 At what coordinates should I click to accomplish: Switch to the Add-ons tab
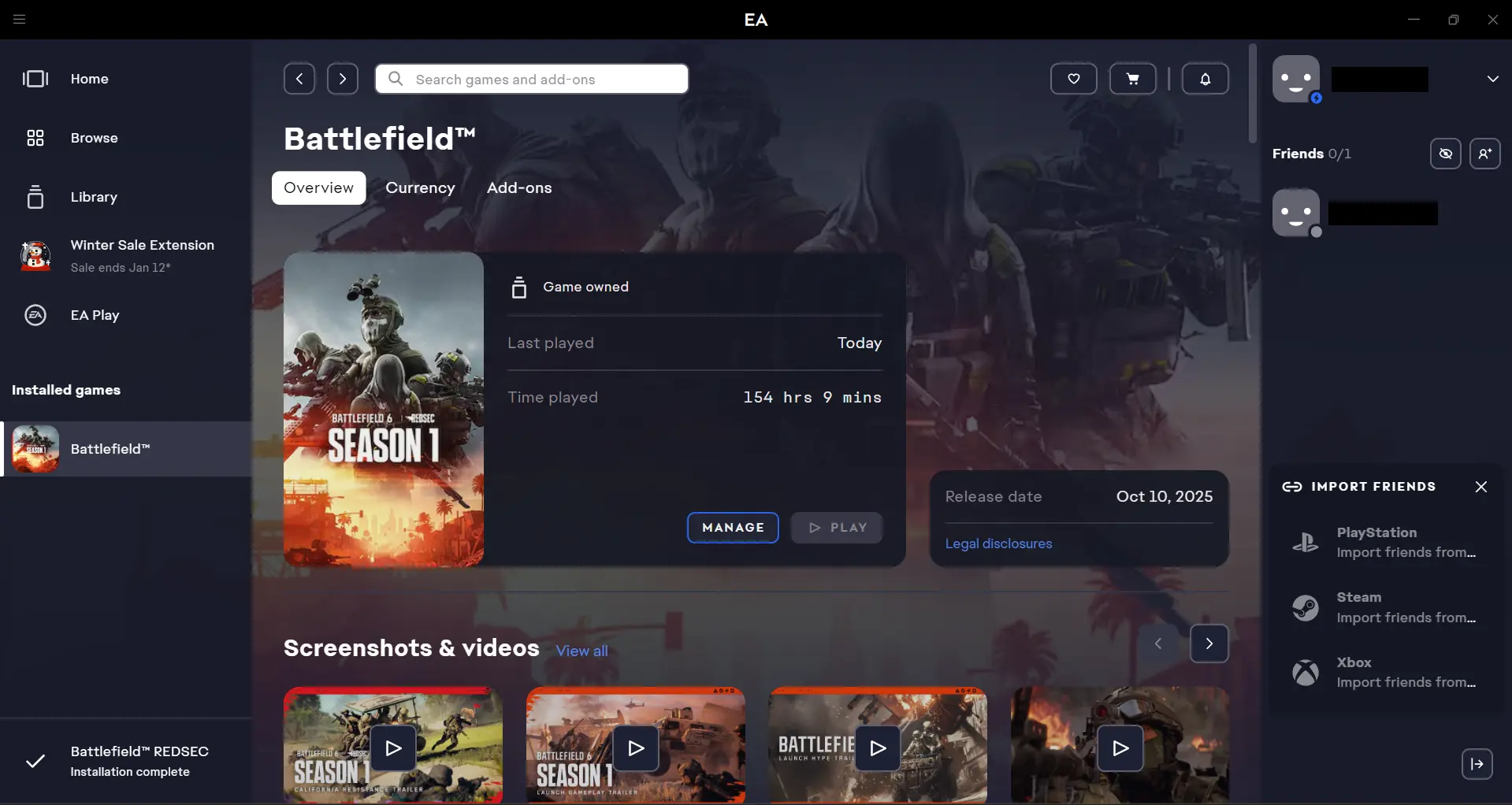tap(518, 187)
